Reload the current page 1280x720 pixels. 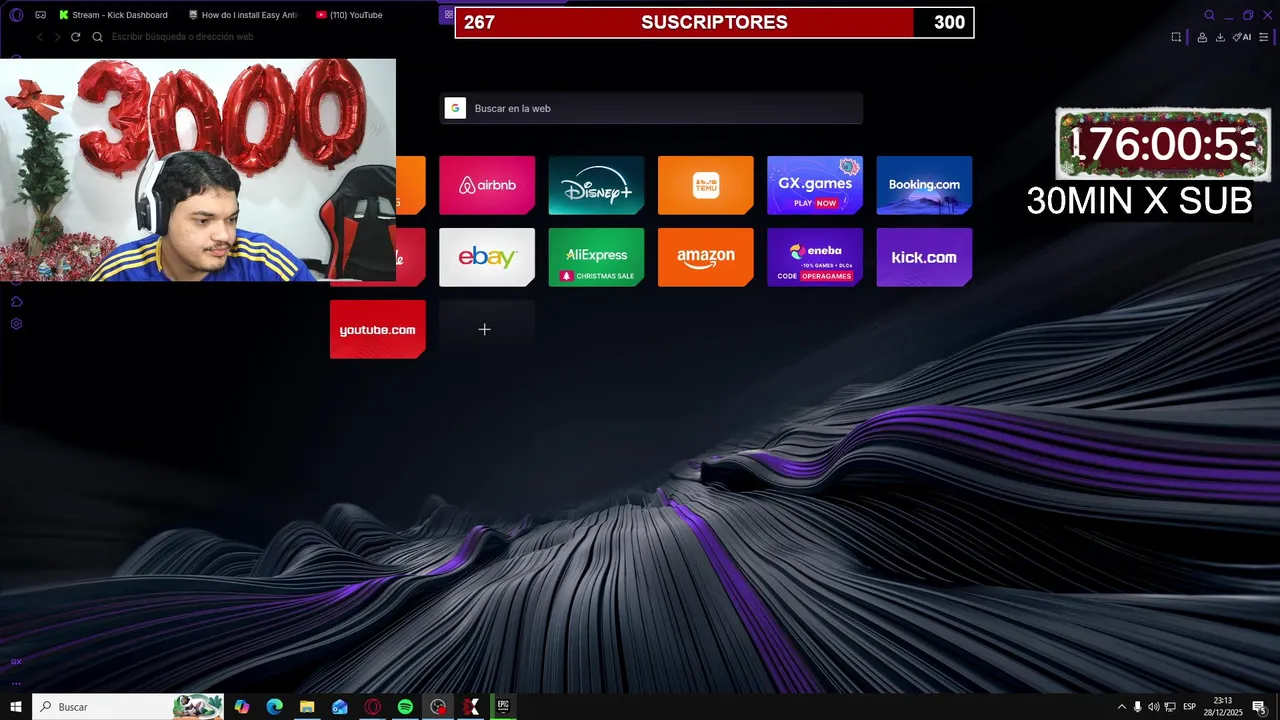pos(75,37)
